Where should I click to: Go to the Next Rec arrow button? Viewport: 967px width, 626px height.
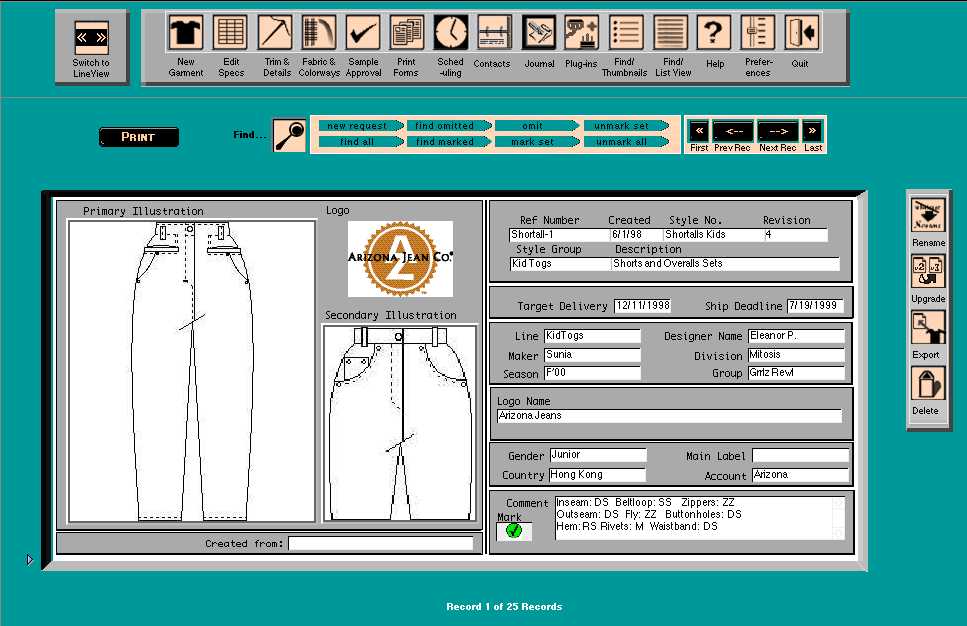(776, 131)
